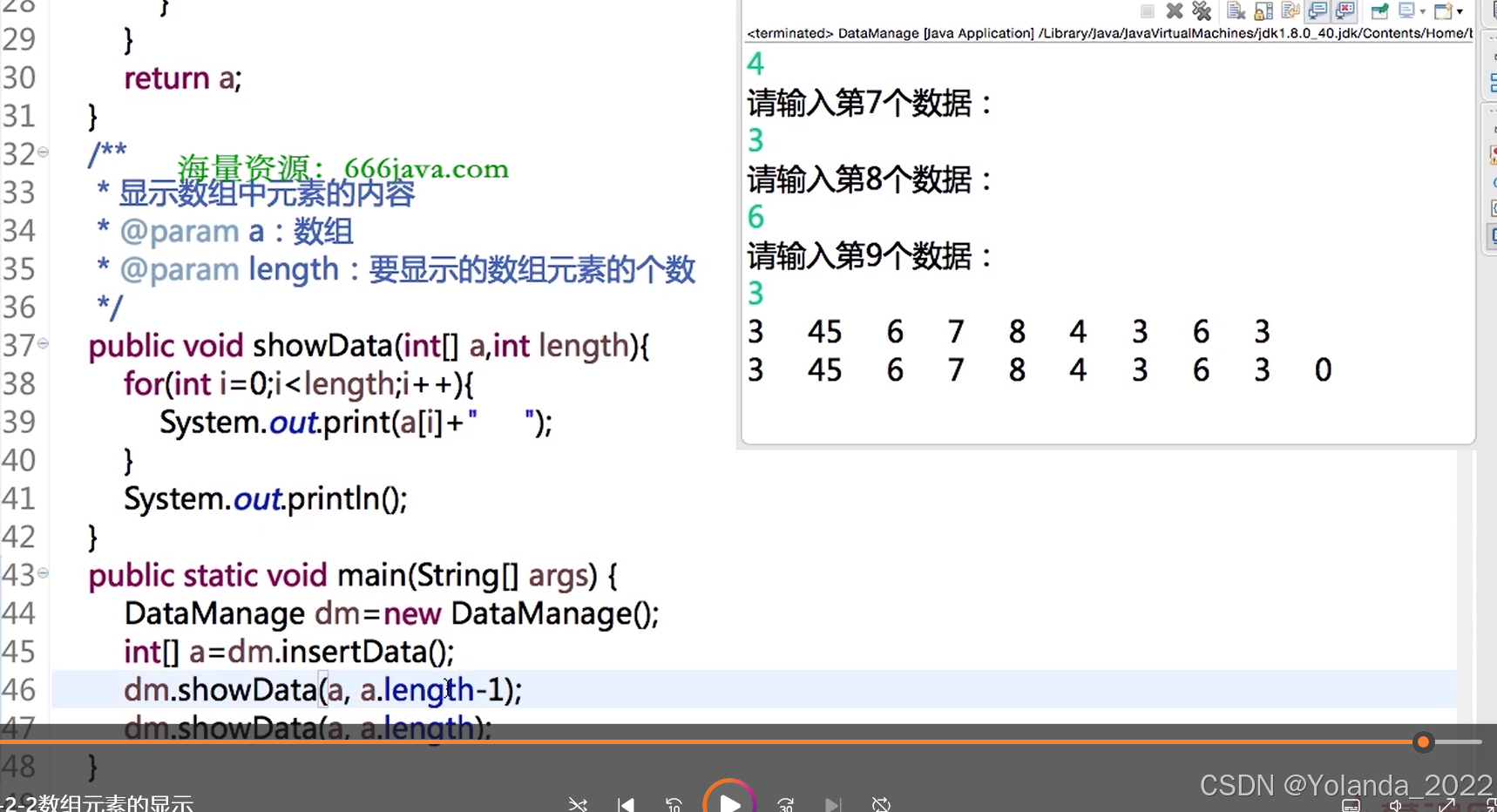Collapse the main method at line 43
Screen dimensions: 1497x812
pyautogui.click(x=43, y=573)
